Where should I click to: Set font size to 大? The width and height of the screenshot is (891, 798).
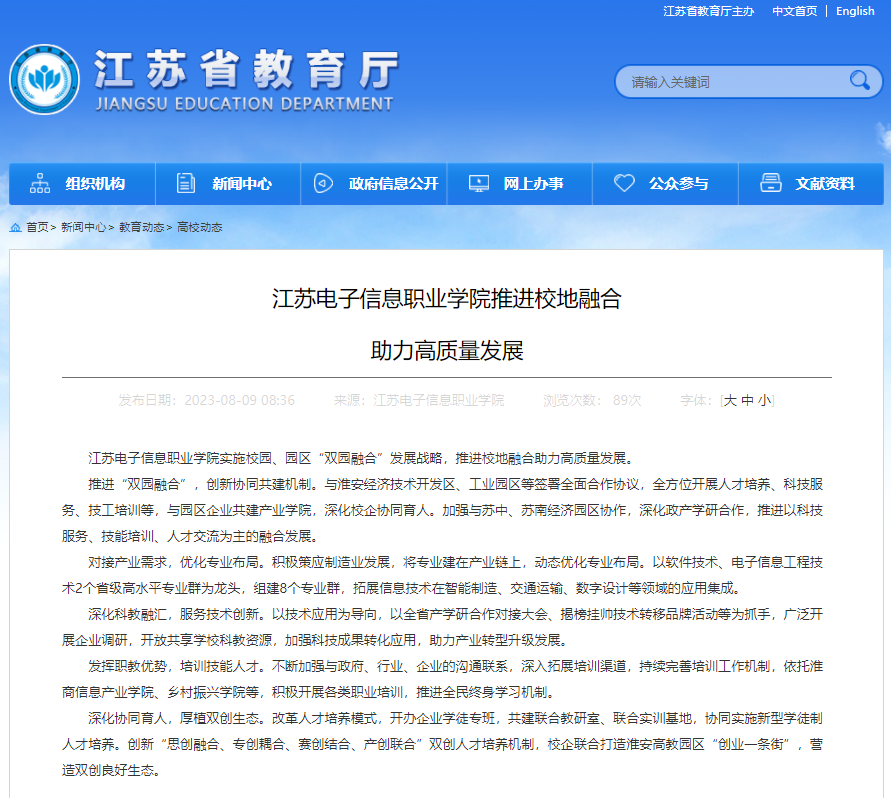tap(731, 401)
